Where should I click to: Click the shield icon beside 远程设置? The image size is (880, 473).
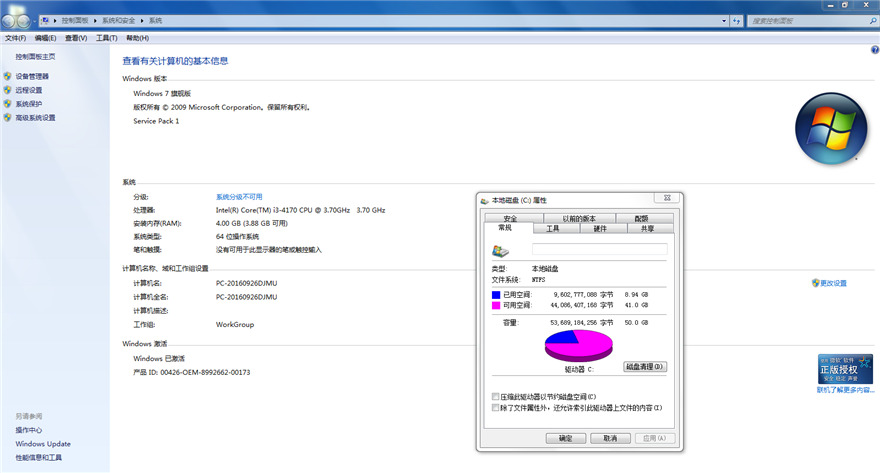coord(7,90)
